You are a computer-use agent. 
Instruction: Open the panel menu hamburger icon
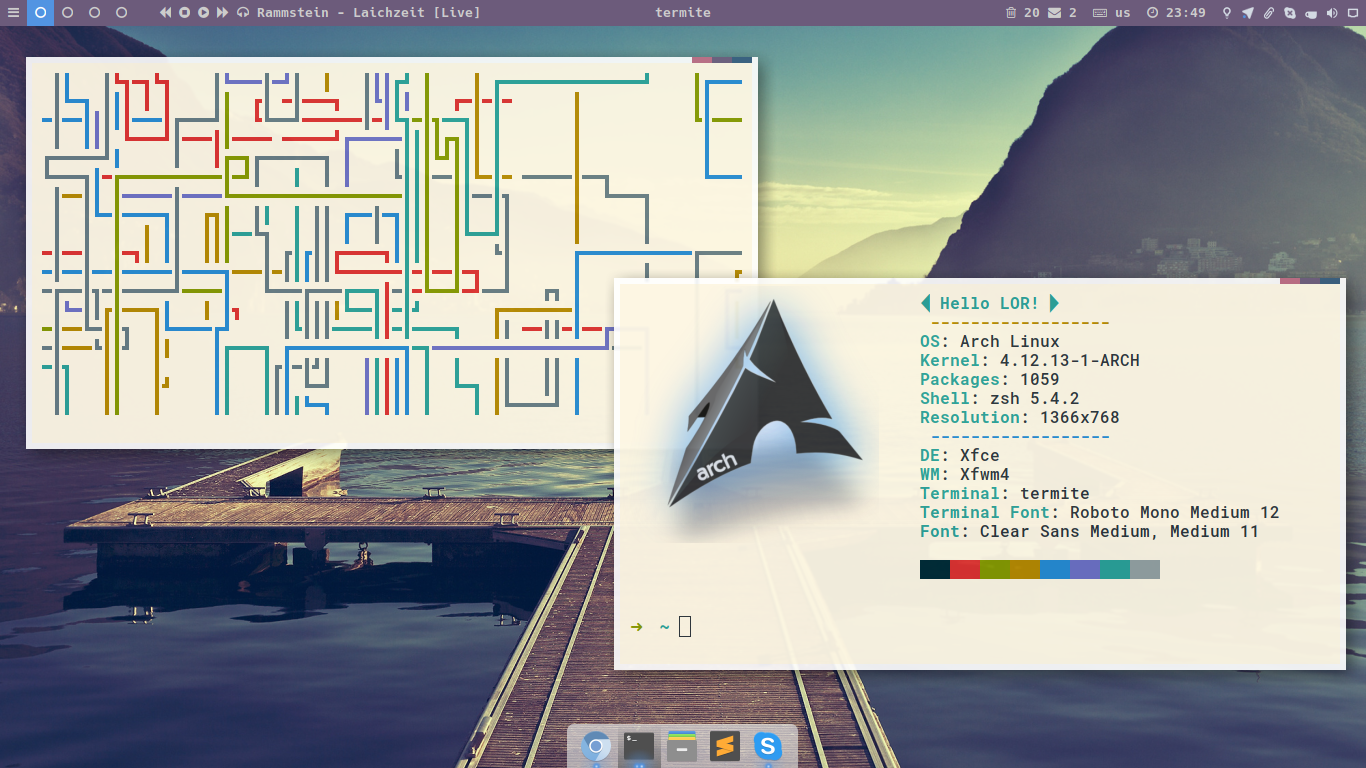click(x=12, y=13)
